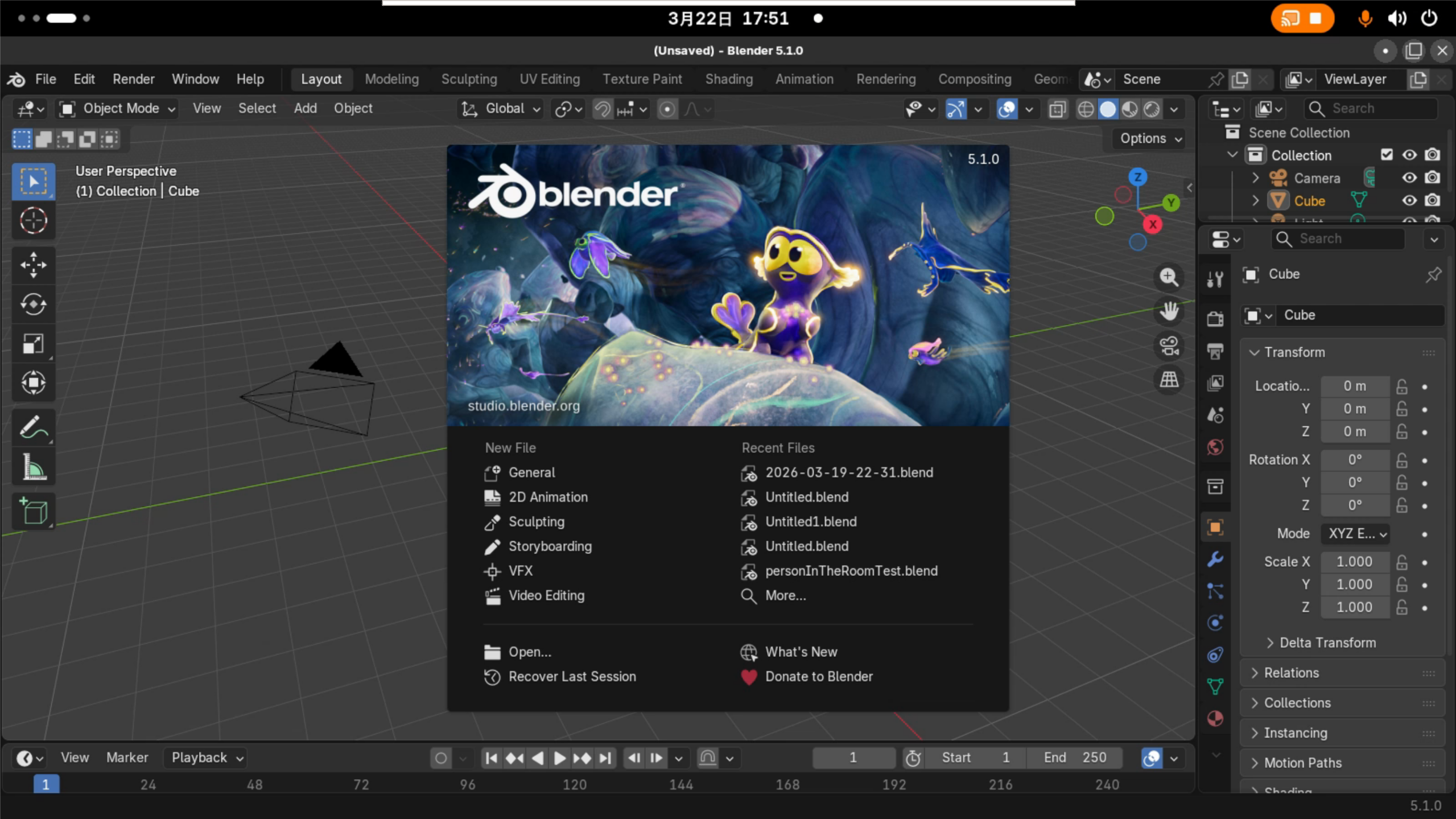Toggle Collection exclude-from-view-layer checkbox
The height and width of the screenshot is (819, 1456).
1387,155
